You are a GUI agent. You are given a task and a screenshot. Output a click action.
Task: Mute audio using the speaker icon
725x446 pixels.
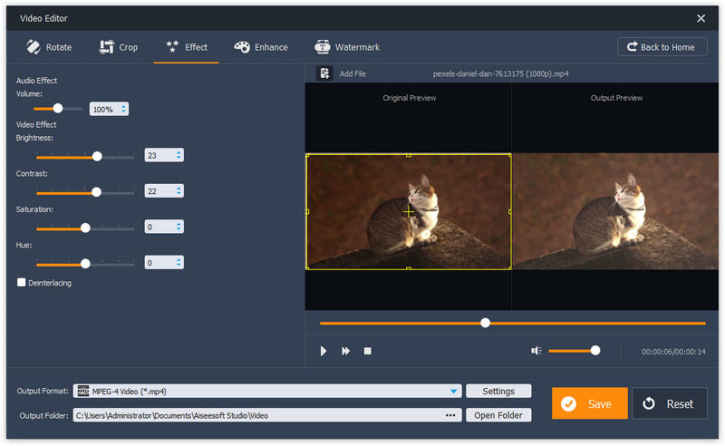coord(536,350)
